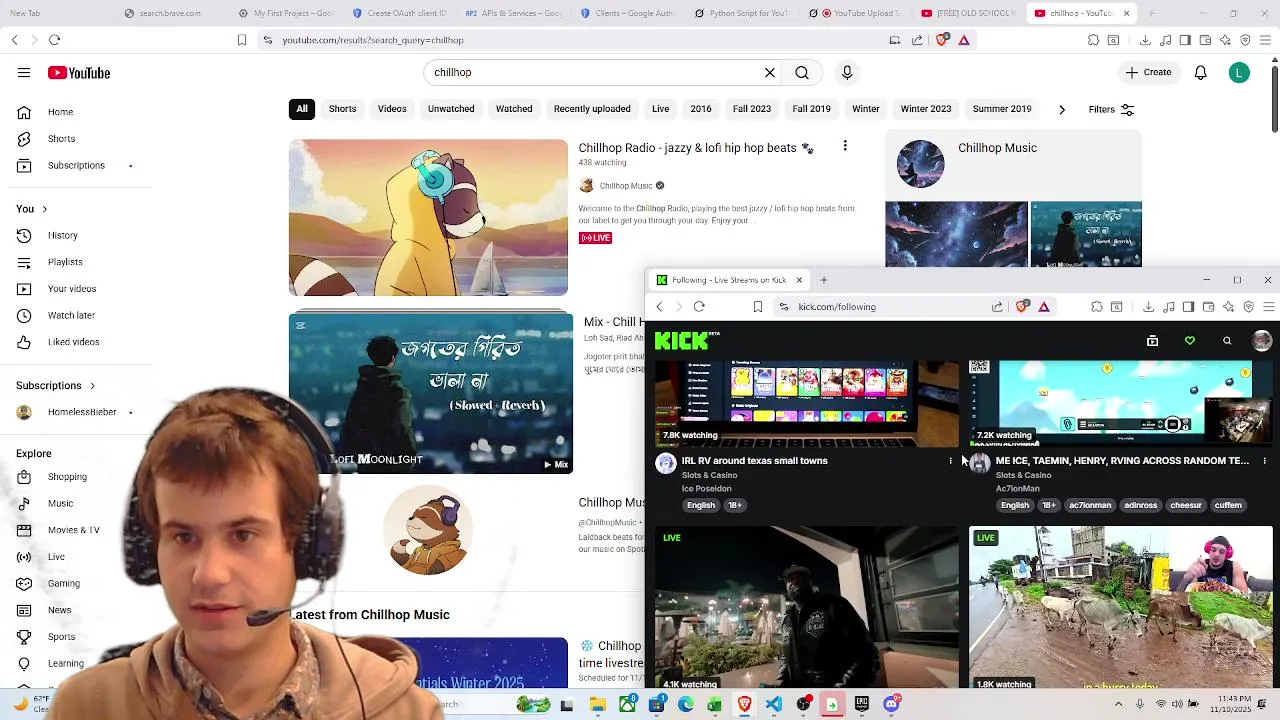Screen dimensions: 1280x720
Task: Open Ac7ionMan stream options menu
Action: click(x=1265, y=461)
